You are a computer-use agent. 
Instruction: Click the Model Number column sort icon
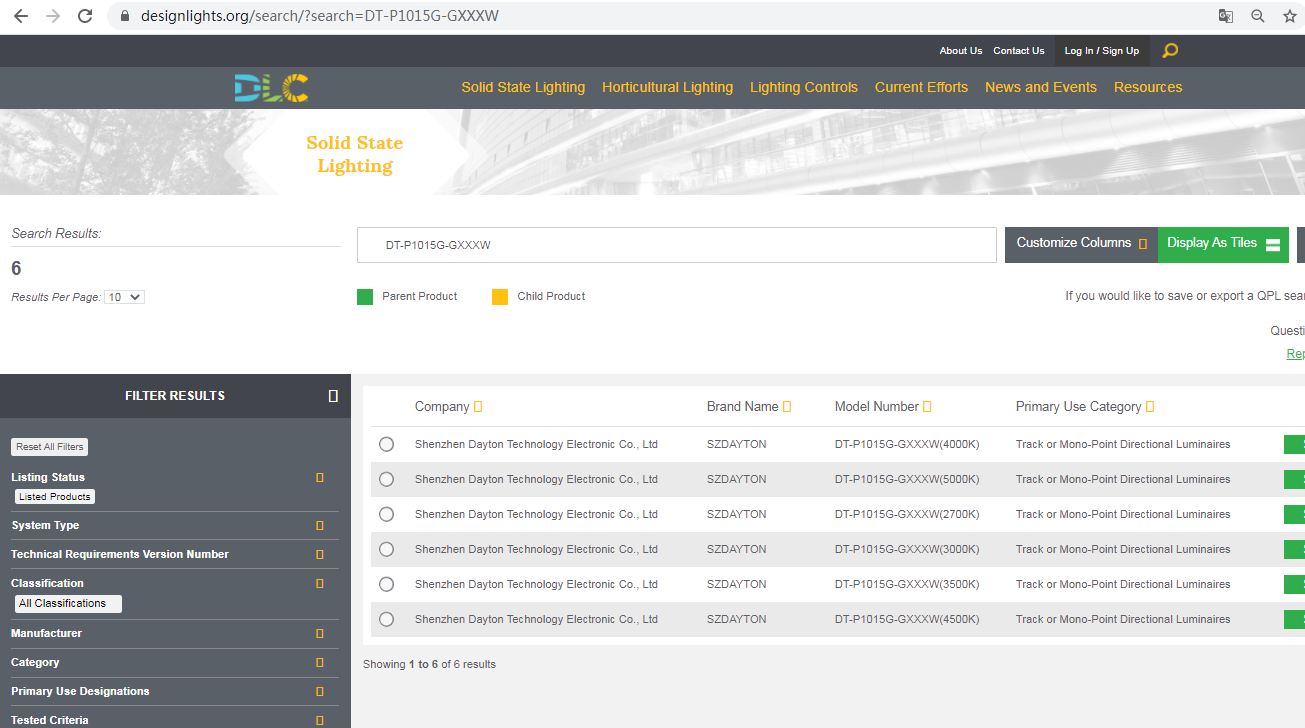pos(927,407)
